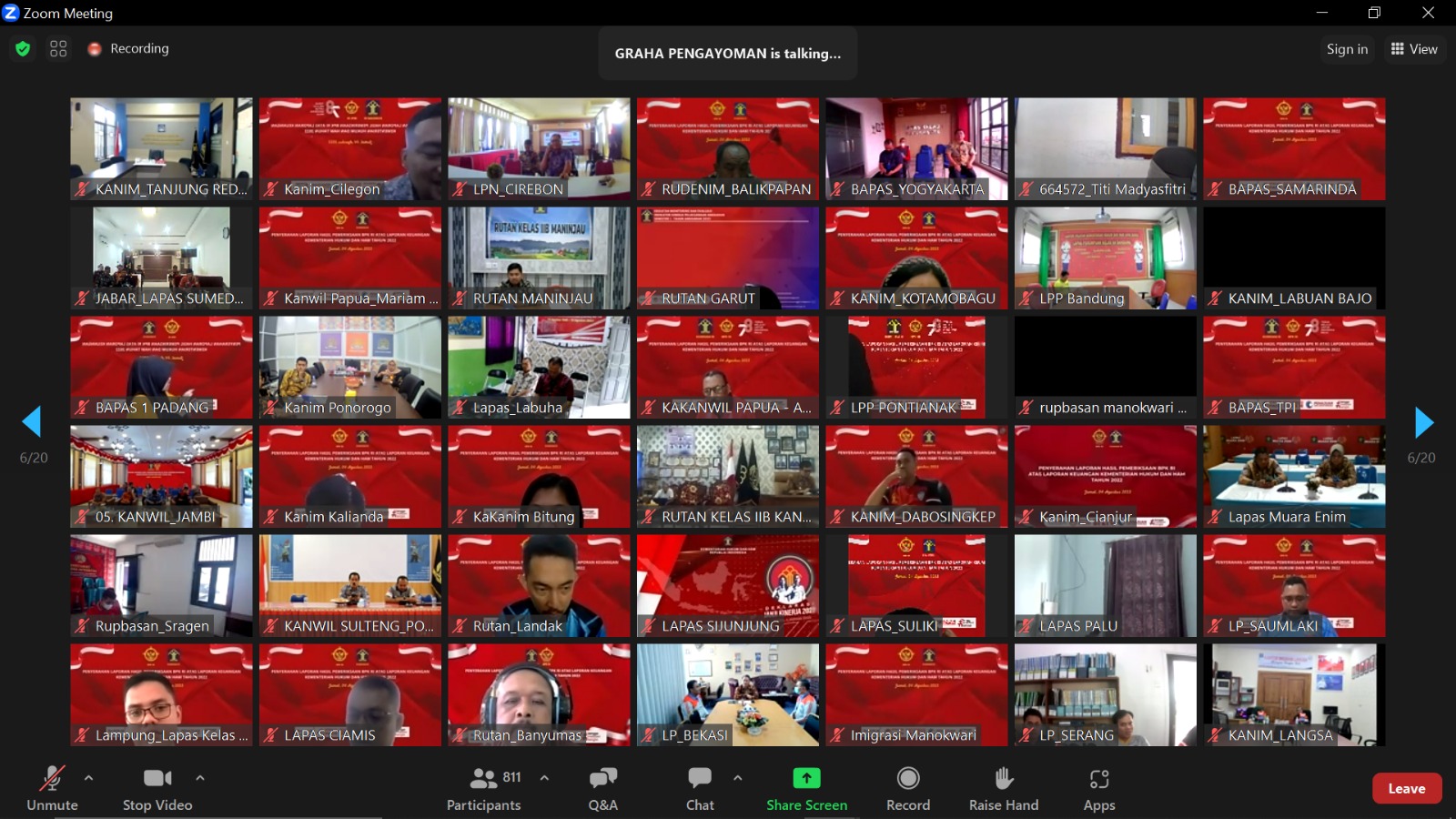Expand the Participants options arrow
1456x819 pixels.
[x=544, y=778]
